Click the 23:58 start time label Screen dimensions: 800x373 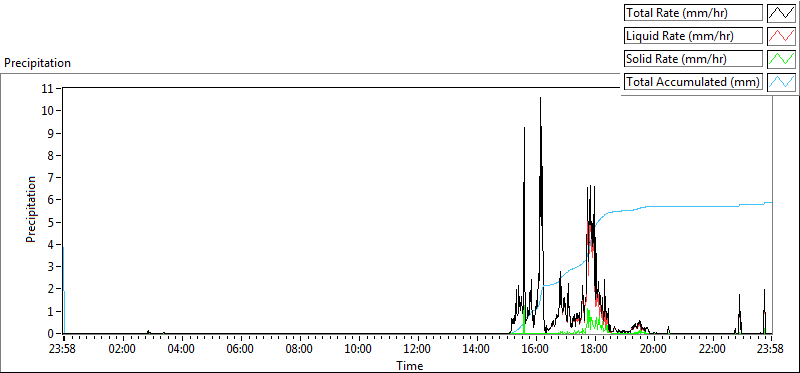click(x=63, y=350)
